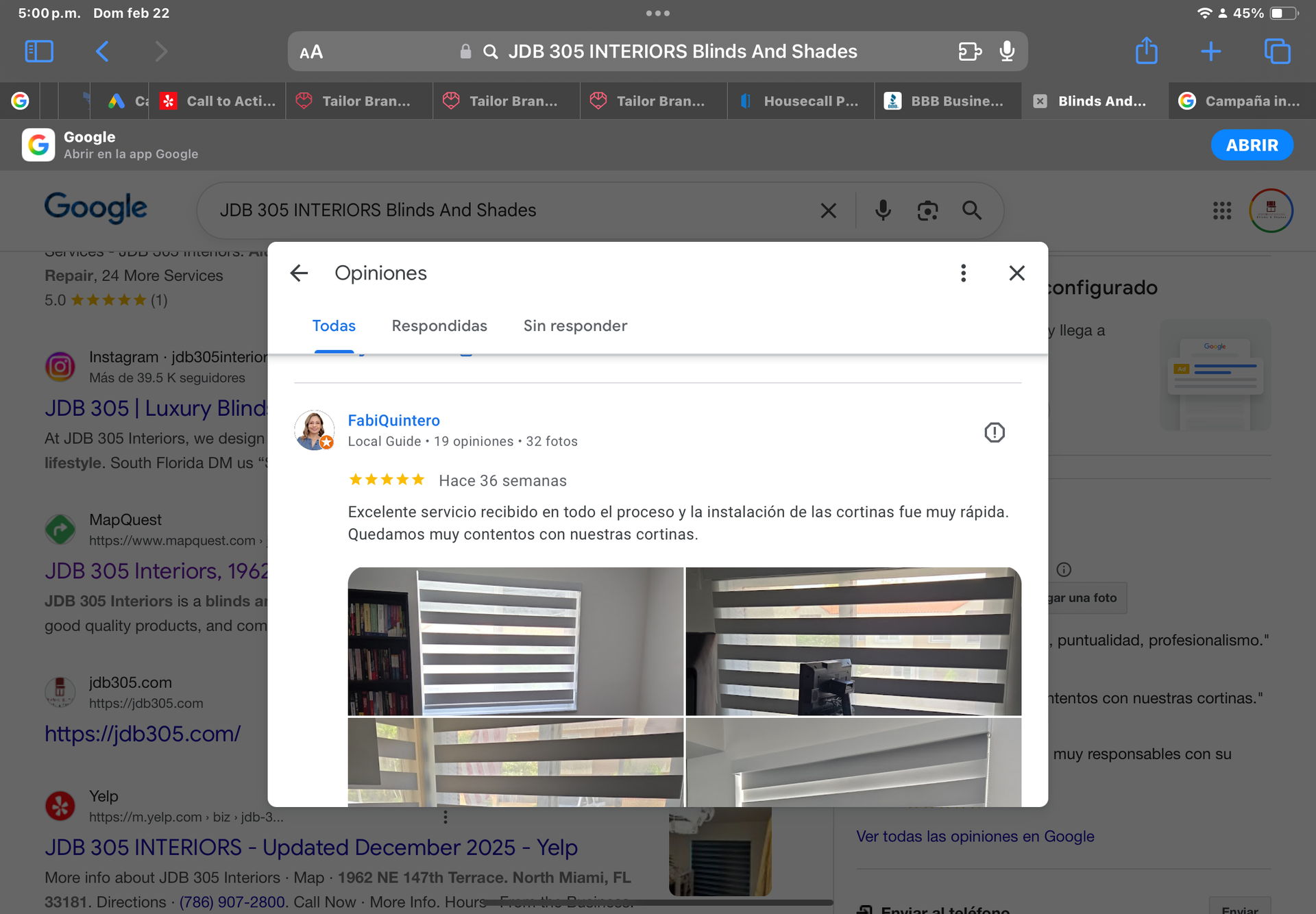This screenshot has width=1316, height=914.
Task: Select the BBB Busine... browser tab
Action: click(947, 101)
